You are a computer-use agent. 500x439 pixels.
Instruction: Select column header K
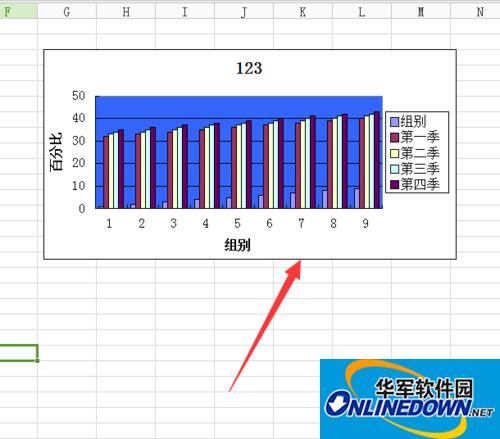point(303,12)
